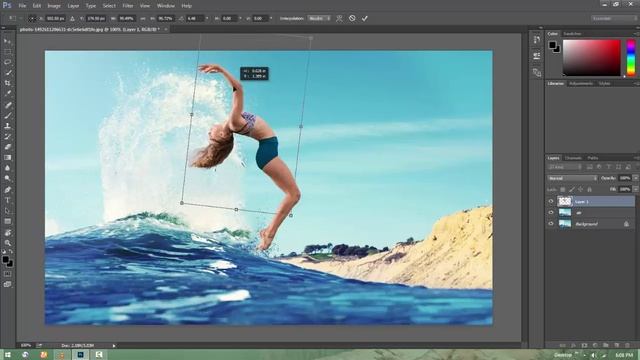The width and height of the screenshot is (640, 360).
Task: Open the layer filter Kind dropdown
Action: pos(565,167)
